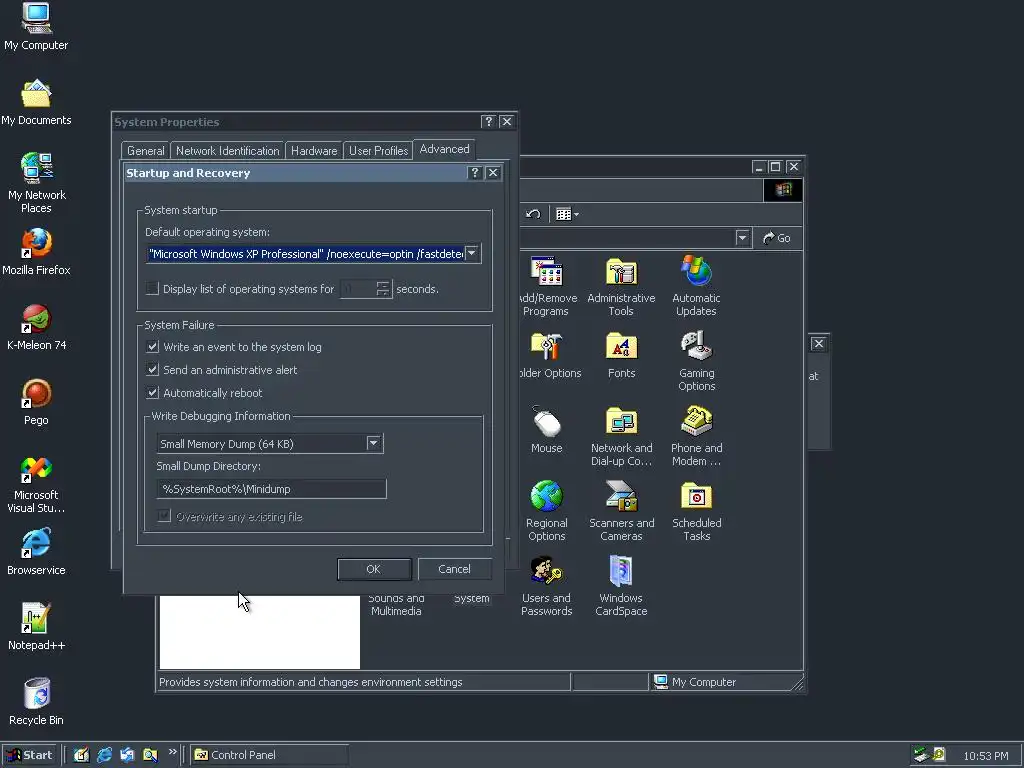Select My Network Places desktop icon
This screenshot has width=1024, height=768.
tap(36, 183)
